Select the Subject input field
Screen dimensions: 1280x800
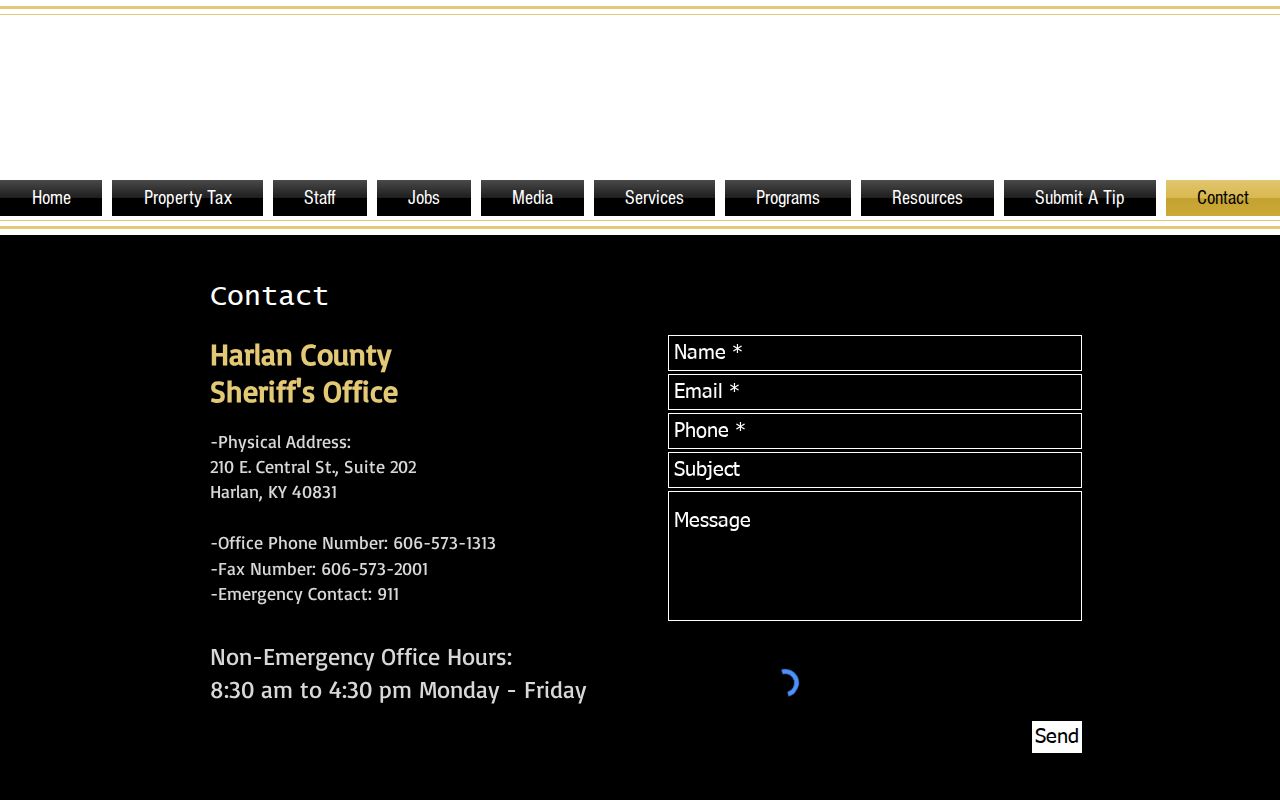[875, 470]
